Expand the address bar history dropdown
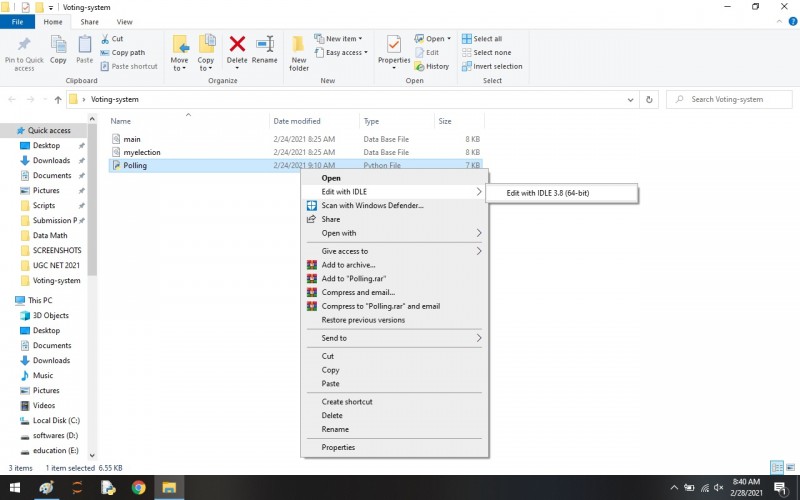The image size is (800, 500). (631, 99)
